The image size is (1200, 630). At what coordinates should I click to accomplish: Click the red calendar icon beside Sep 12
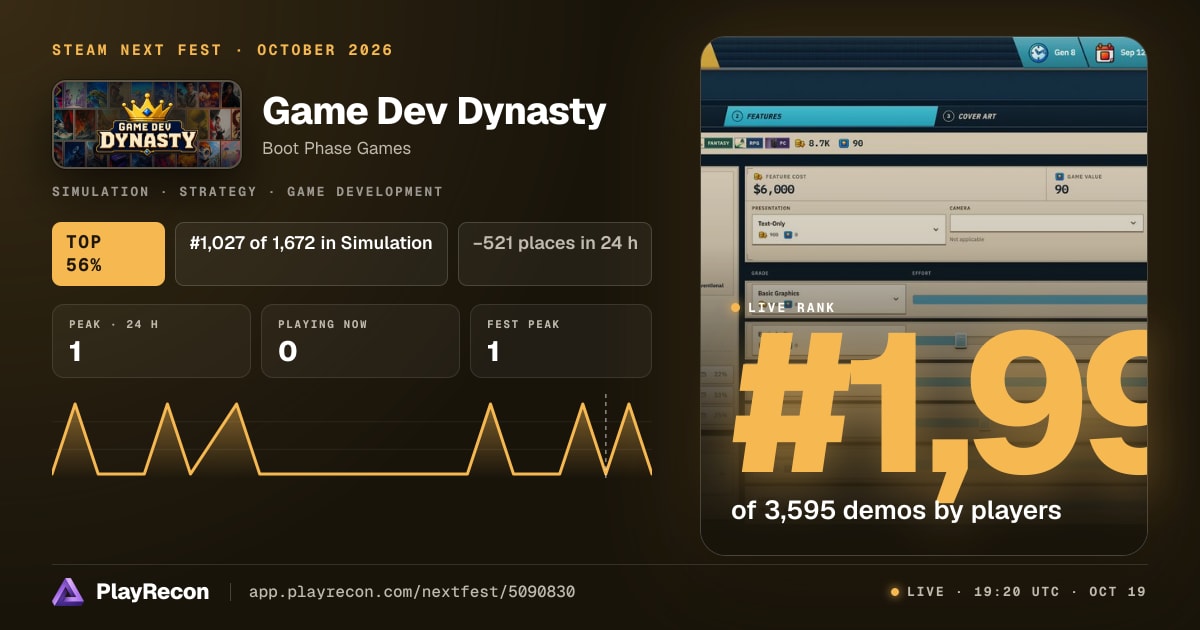pos(1104,52)
